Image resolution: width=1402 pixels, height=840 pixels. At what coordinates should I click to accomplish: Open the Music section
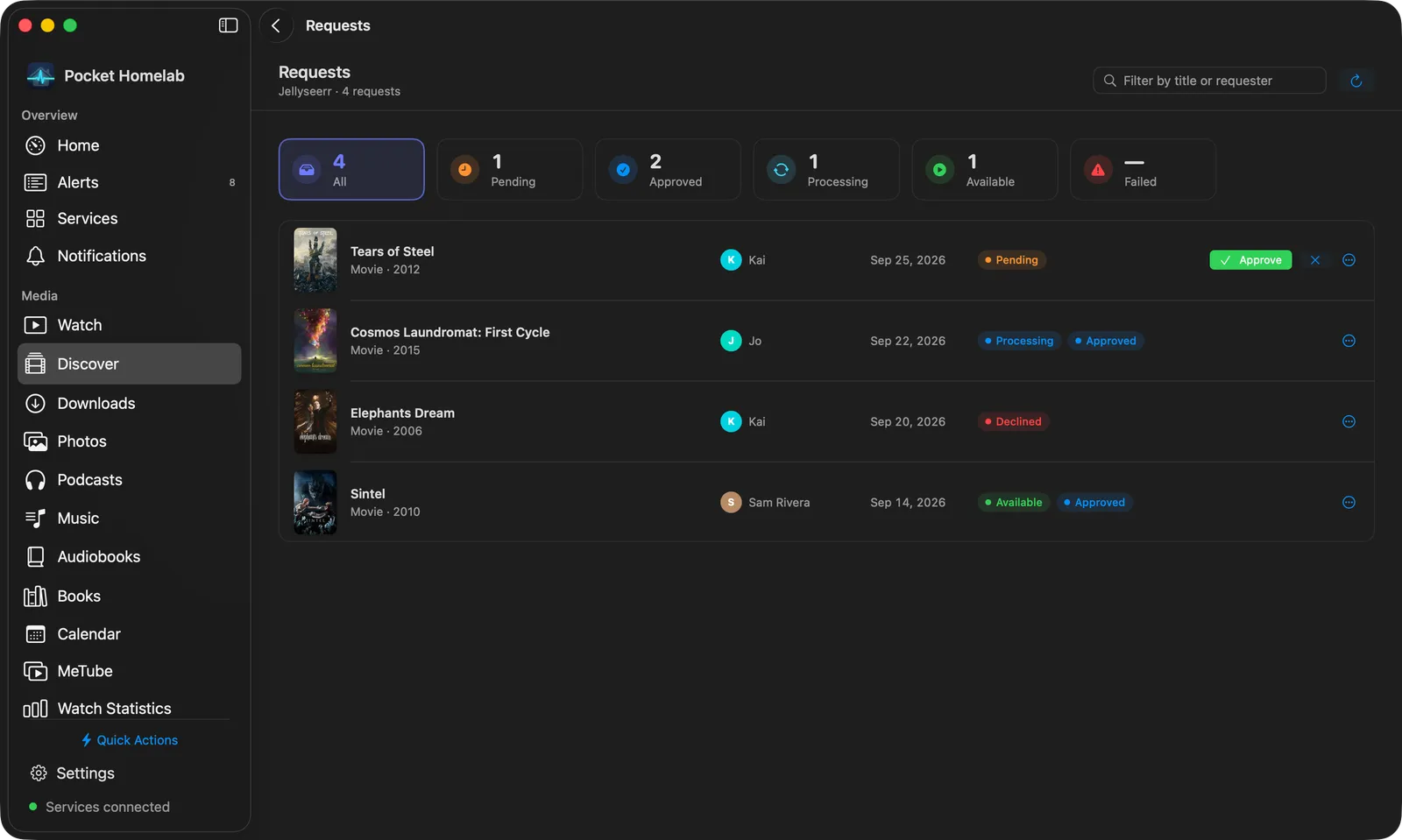coord(129,519)
